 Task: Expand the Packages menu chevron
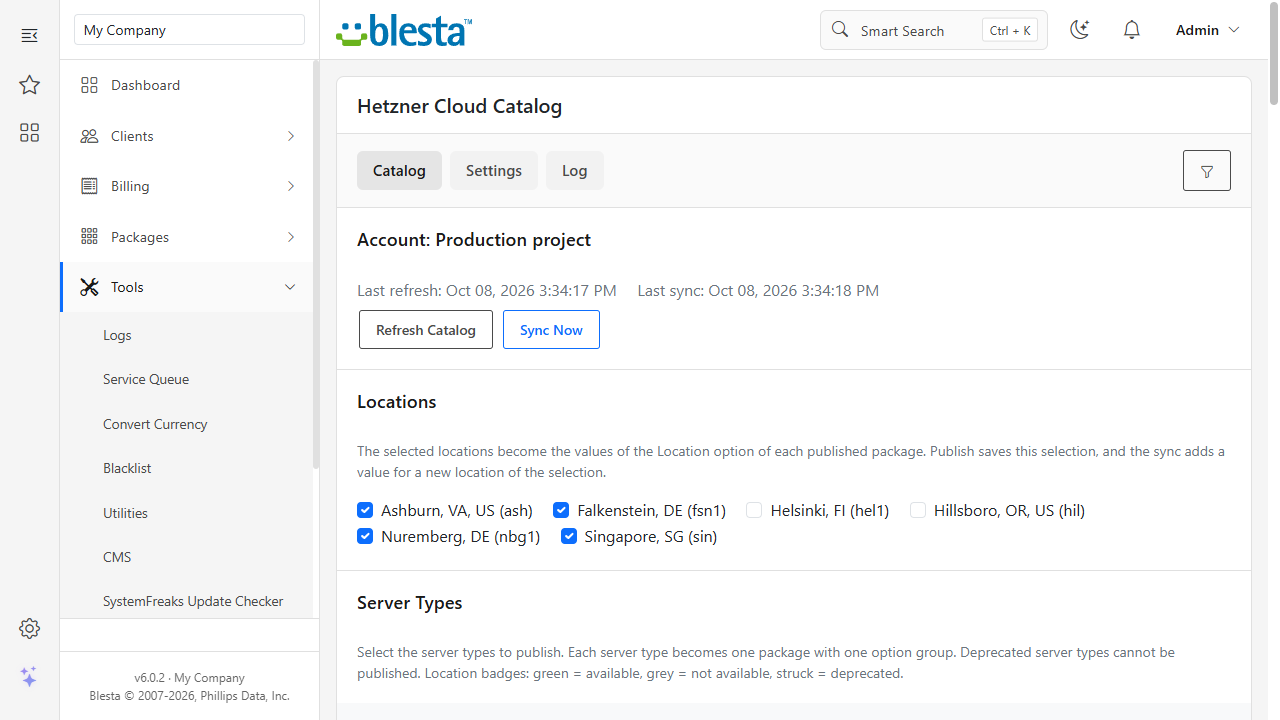click(x=291, y=237)
